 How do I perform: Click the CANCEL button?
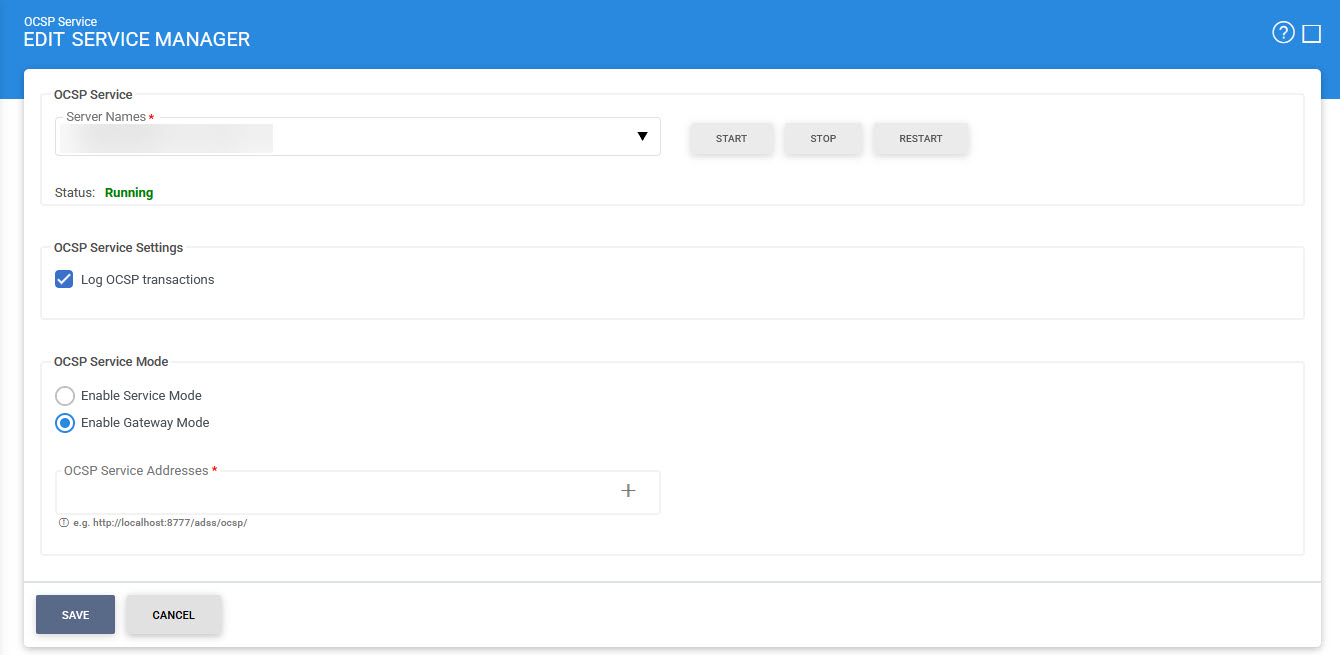(173, 615)
